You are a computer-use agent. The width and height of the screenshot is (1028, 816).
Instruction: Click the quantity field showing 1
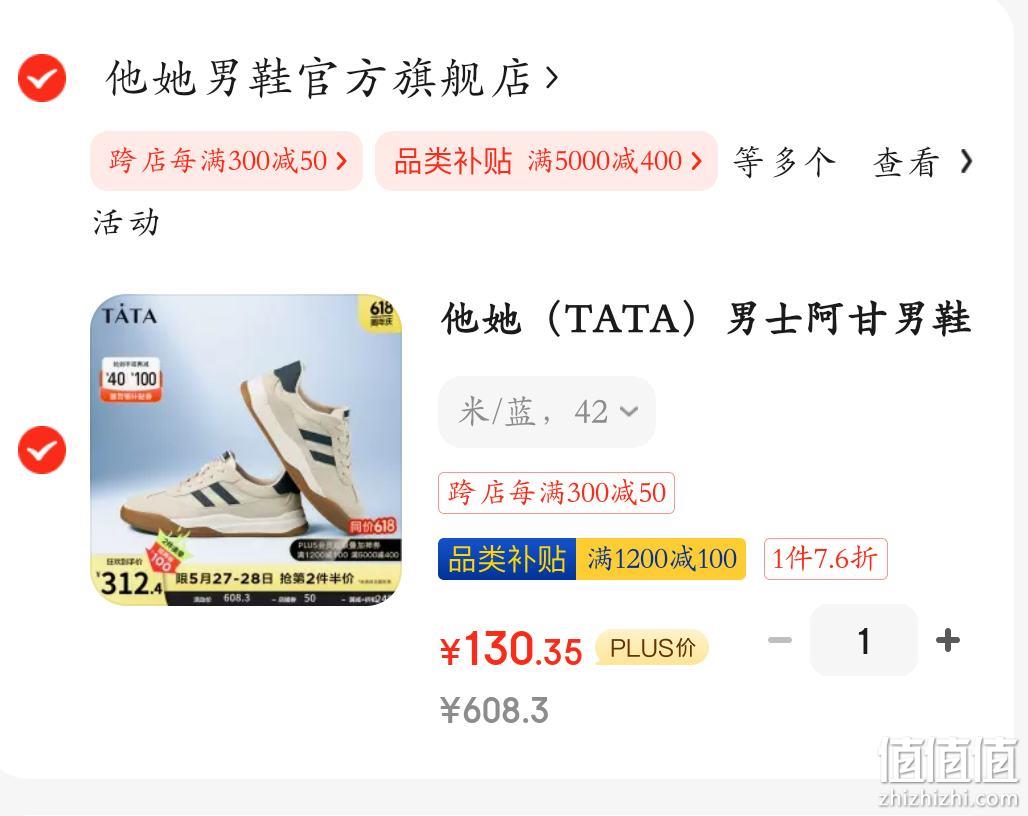[864, 640]
